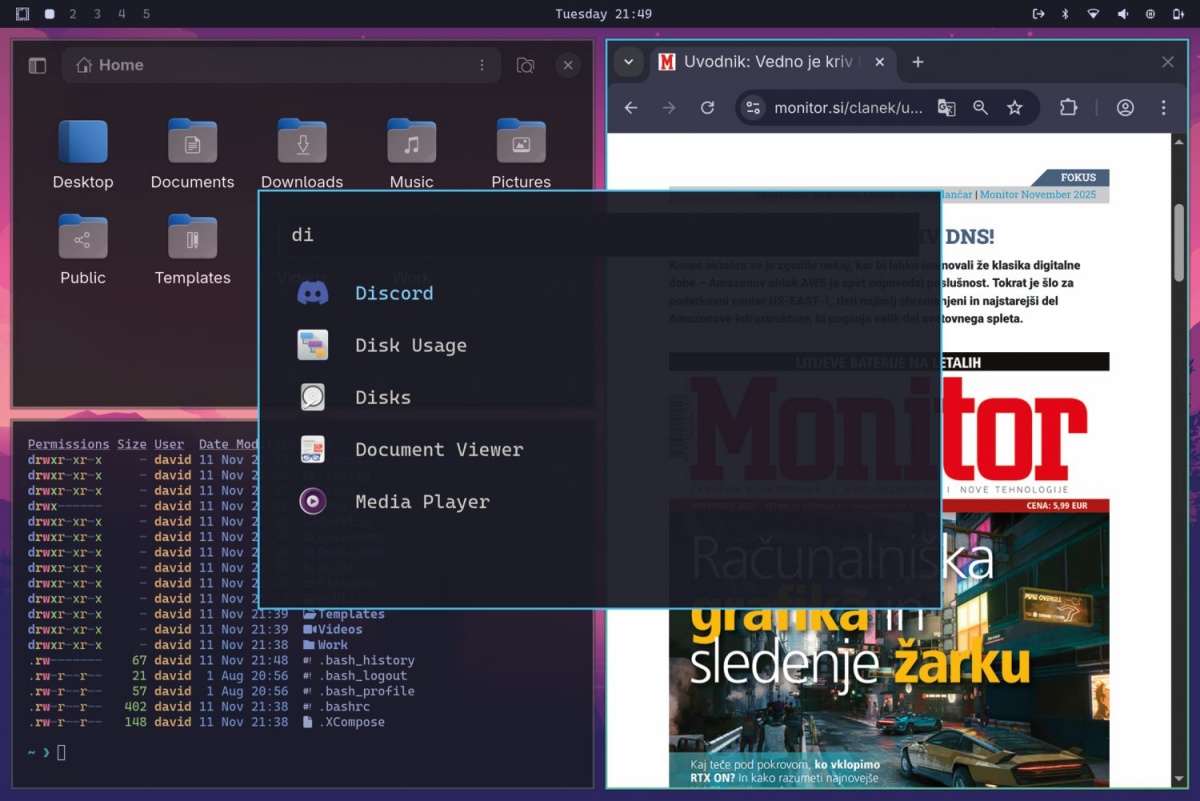Click the battery indicator icon
Image resolution: width=1200 pixels, height=801 pixels.
click(x=1177, y=14)
